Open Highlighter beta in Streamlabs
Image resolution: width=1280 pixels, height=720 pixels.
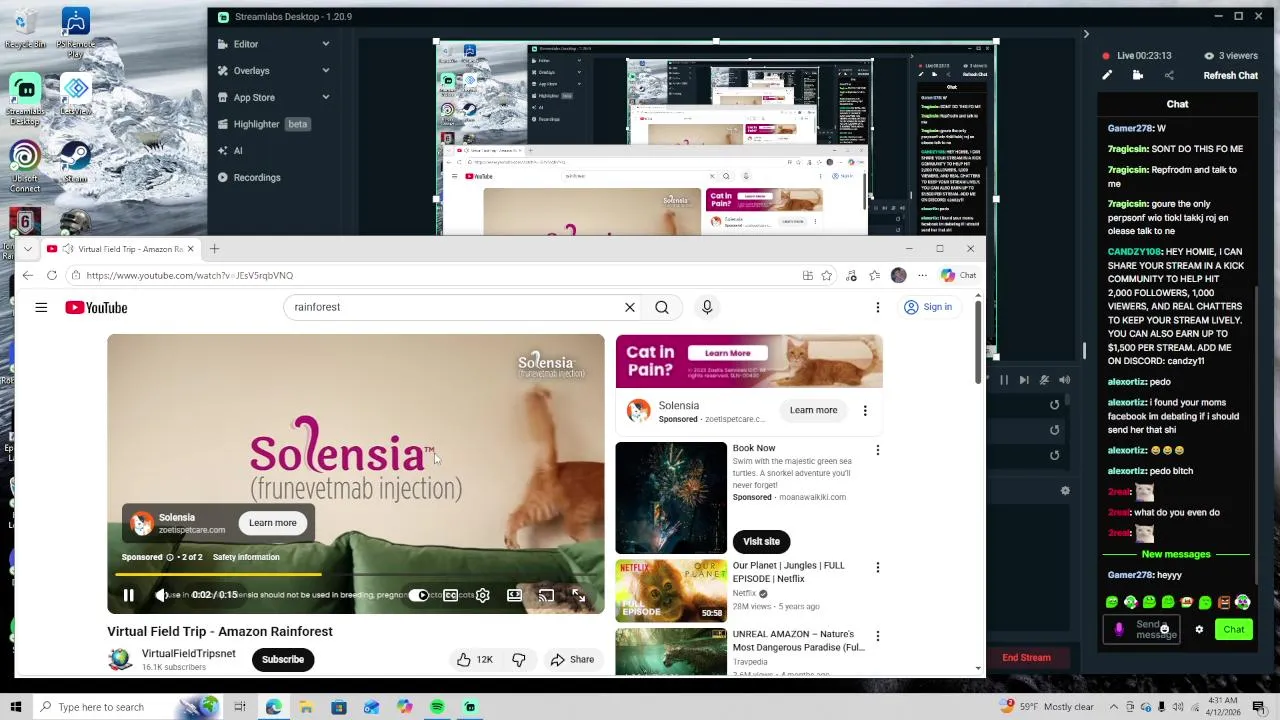point(266,124)
